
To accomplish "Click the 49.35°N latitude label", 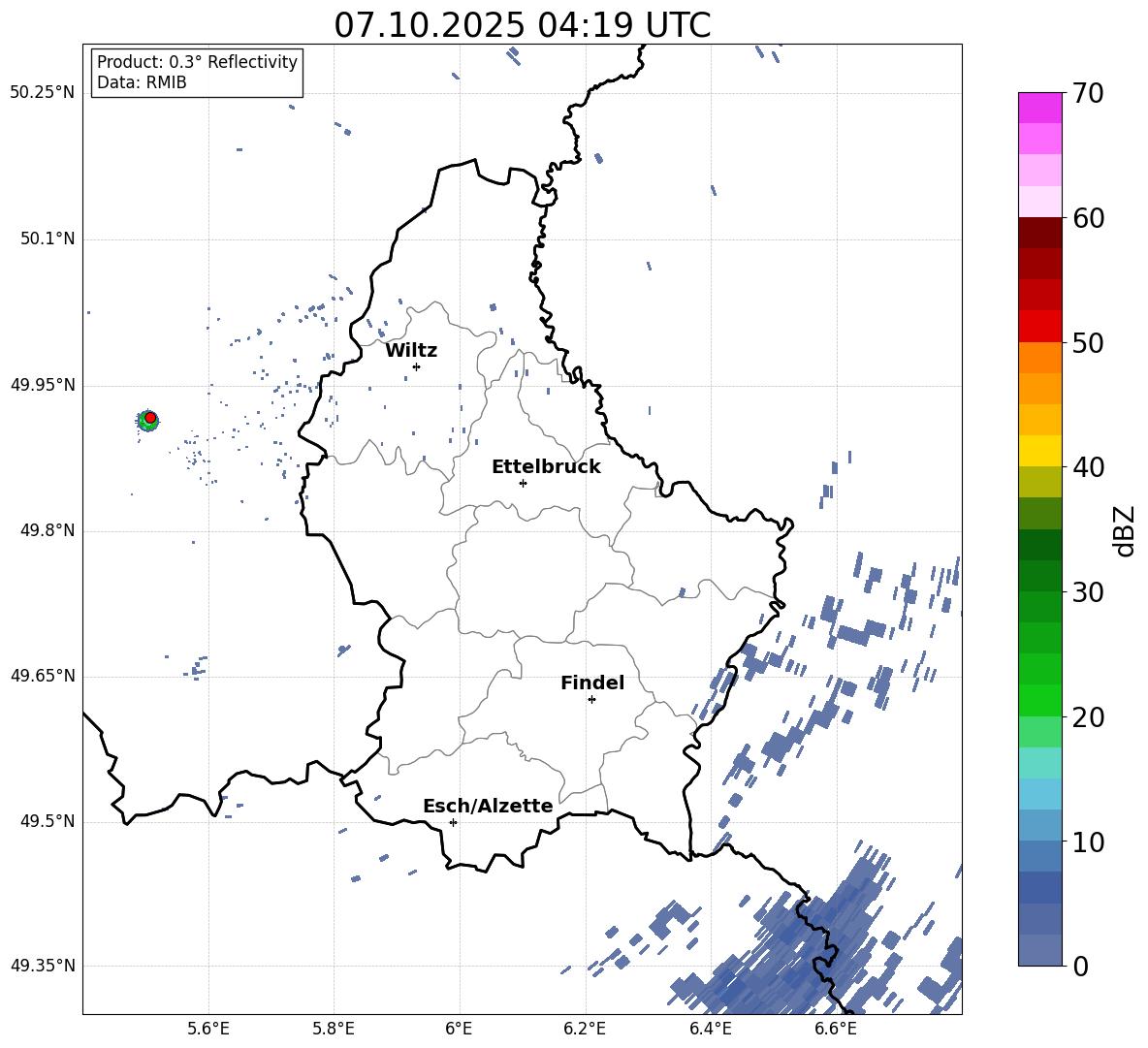I will pyautogui.click(x=43, y=966).
